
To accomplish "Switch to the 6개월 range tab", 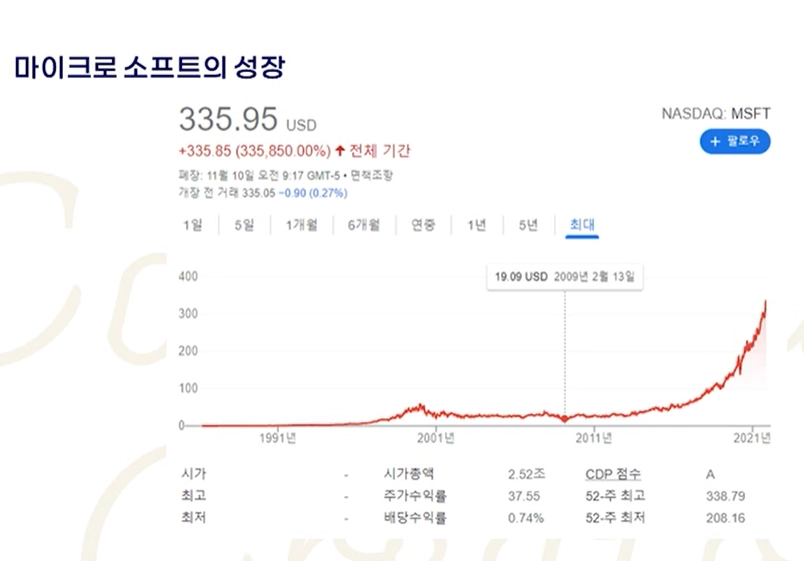I will (364, 225).
